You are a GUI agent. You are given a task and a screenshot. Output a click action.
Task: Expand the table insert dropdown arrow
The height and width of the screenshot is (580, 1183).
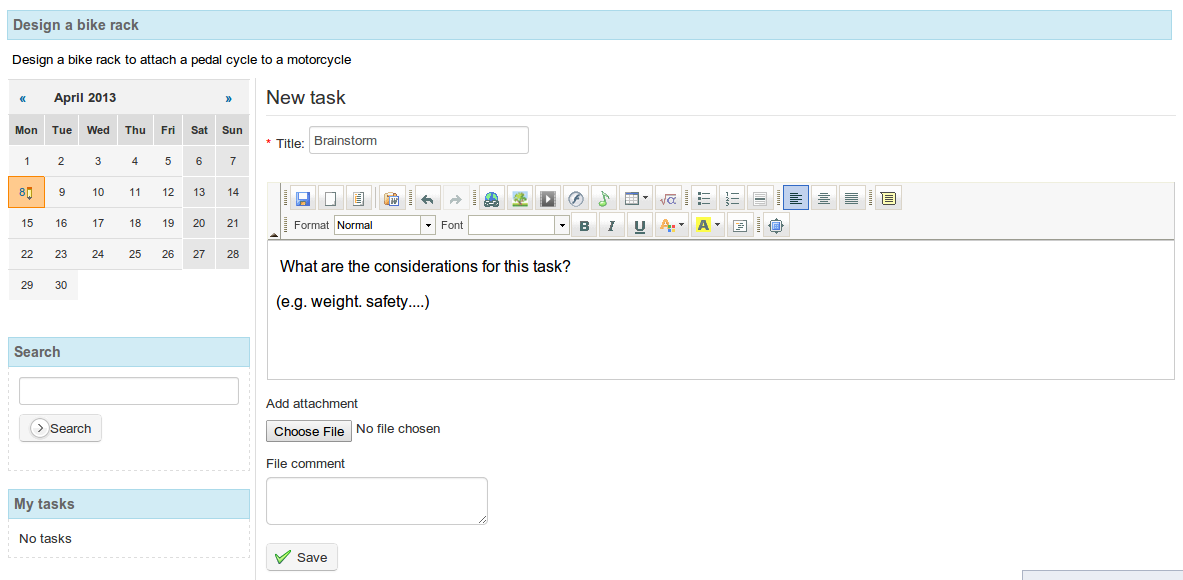(x=646, y=198)
